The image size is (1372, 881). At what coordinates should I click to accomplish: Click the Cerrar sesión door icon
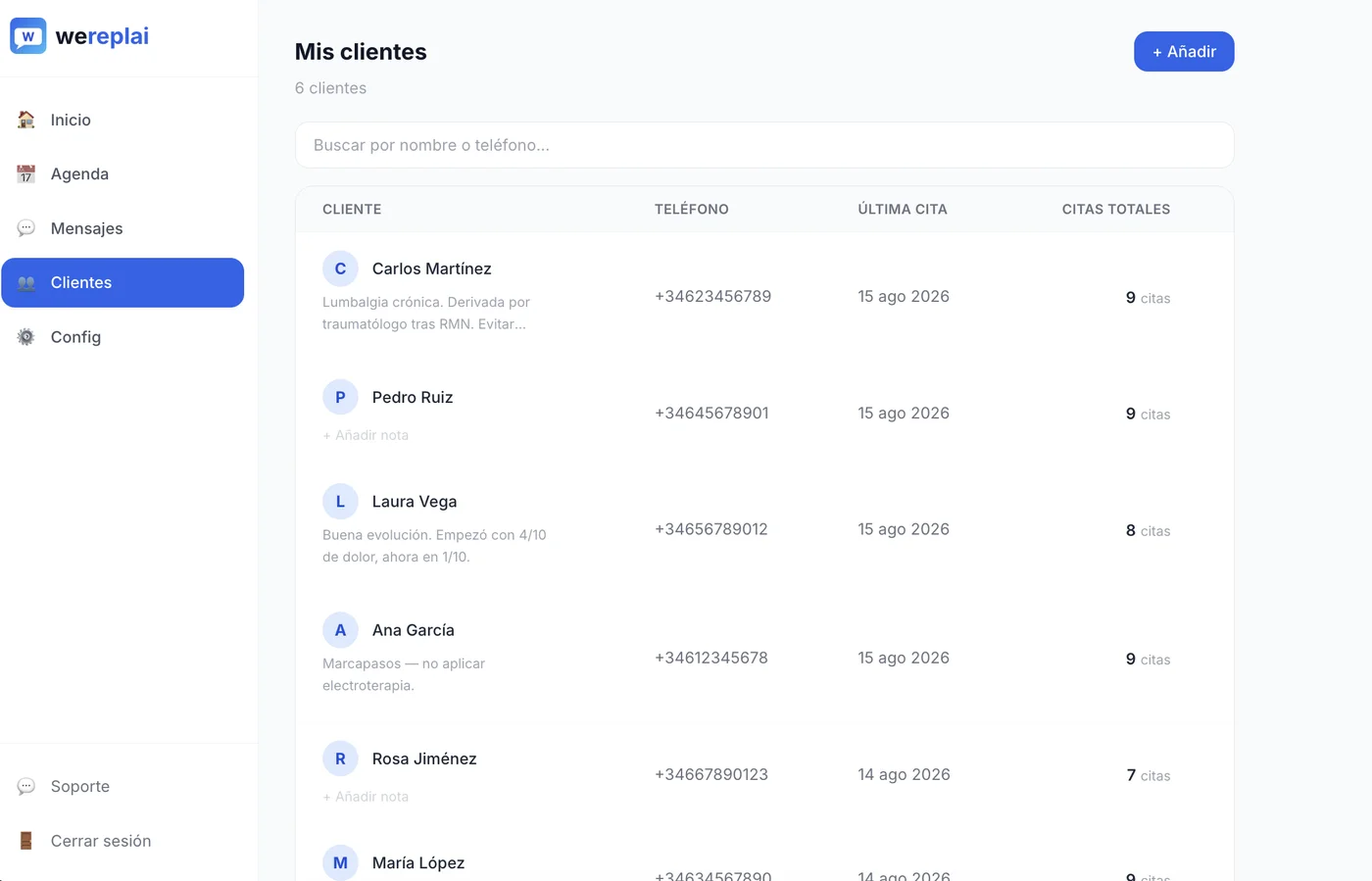click(x=26, y=841)
